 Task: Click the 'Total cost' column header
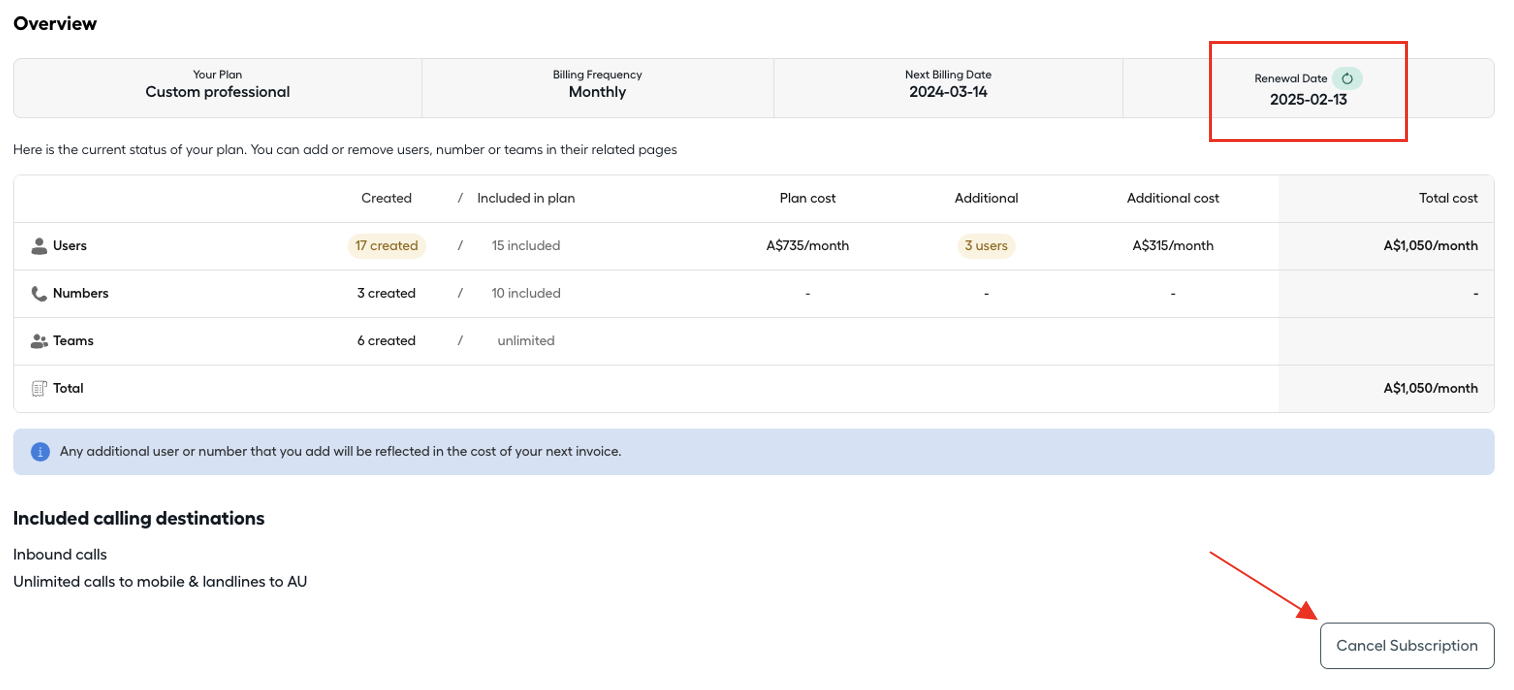(x=1448, y=198)
